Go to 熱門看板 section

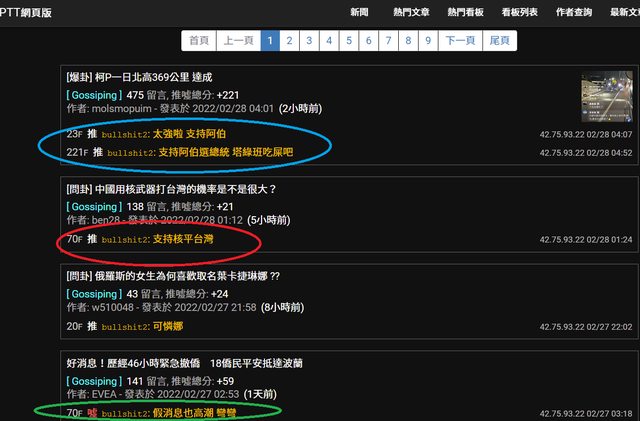pos(468,12)
